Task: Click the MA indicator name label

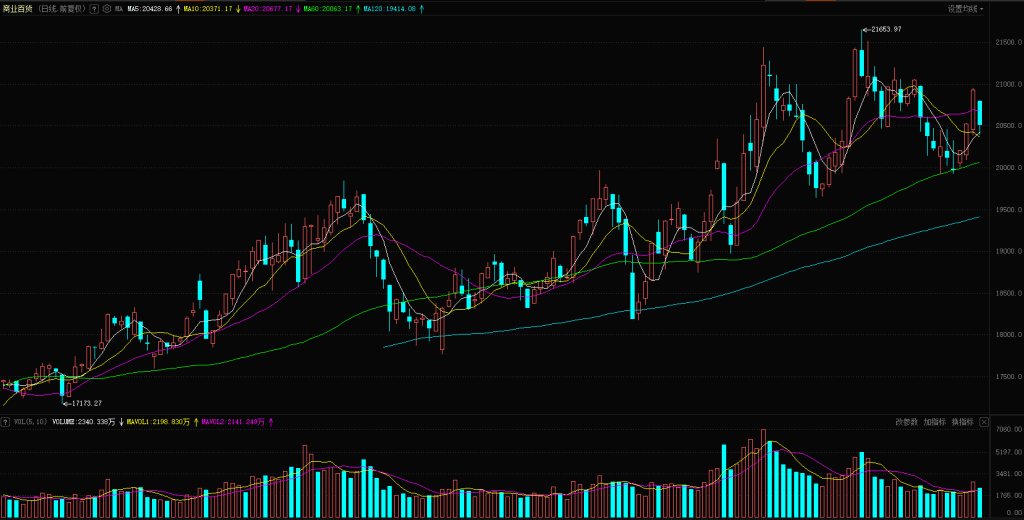Action: (119, 8)
